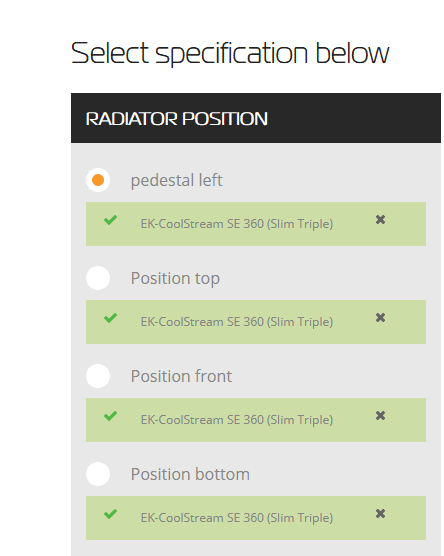Screen dimensions: 444x556
Task: Click the pedestal left label
Action: tap(177, 180)
